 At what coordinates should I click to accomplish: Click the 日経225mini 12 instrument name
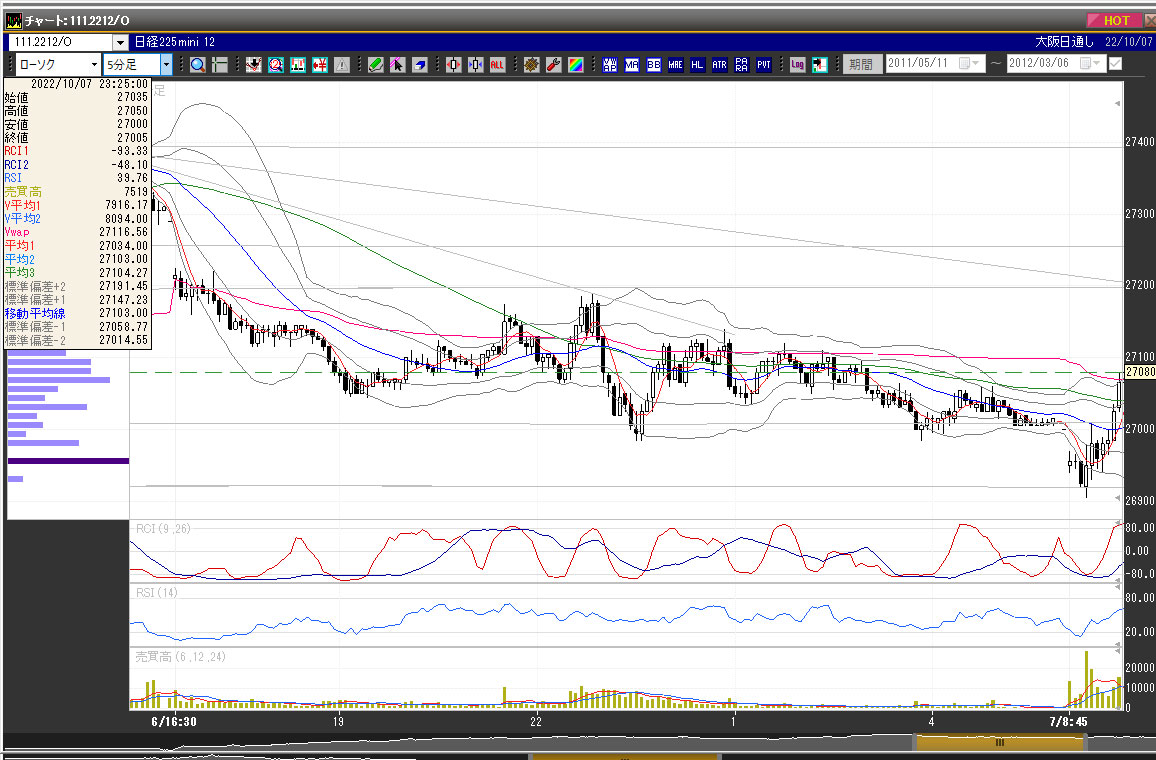[175, 43]
